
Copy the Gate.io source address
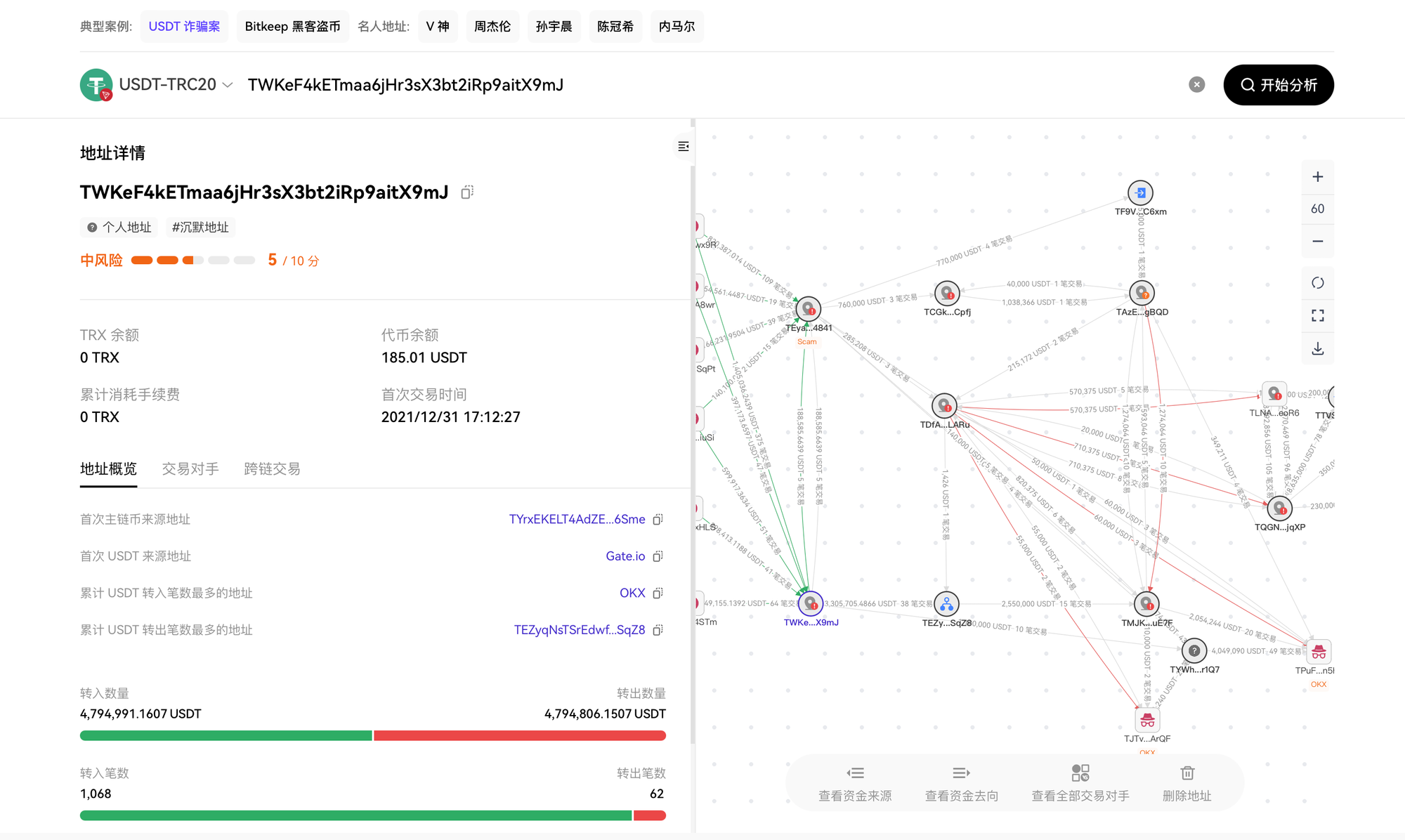coord(658,556)
